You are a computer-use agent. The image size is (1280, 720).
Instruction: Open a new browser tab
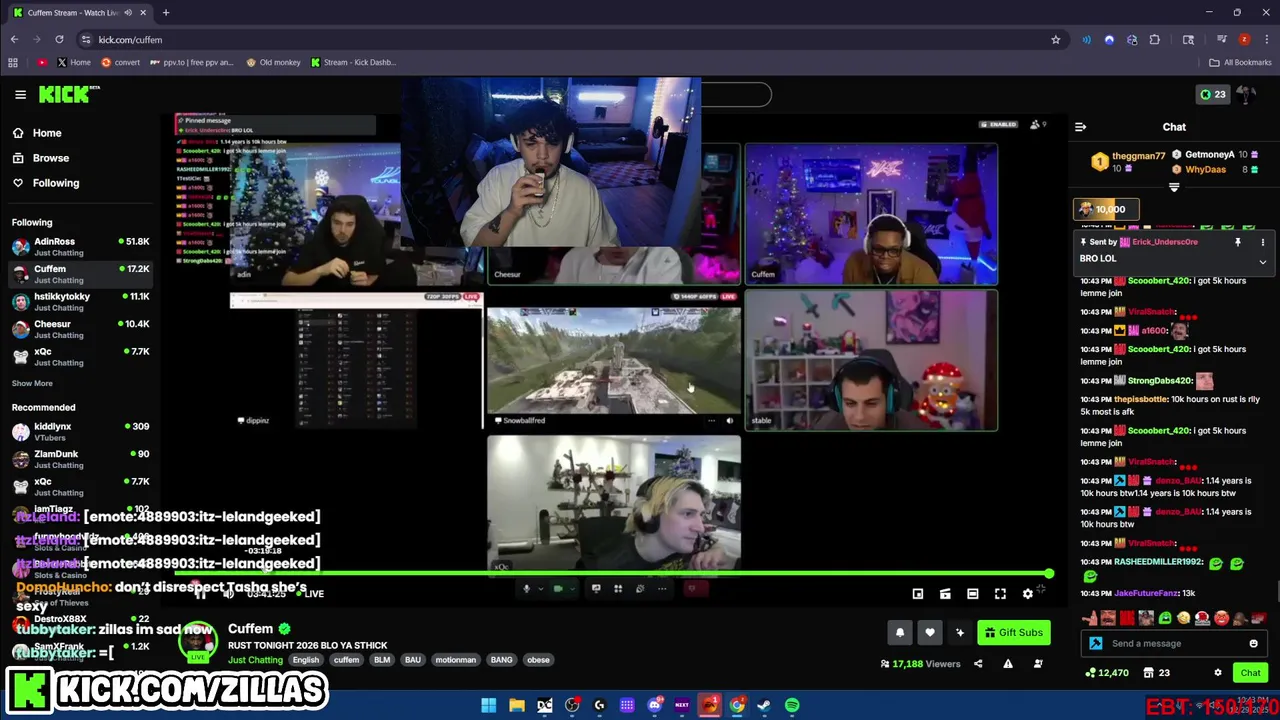coord(166,13)
